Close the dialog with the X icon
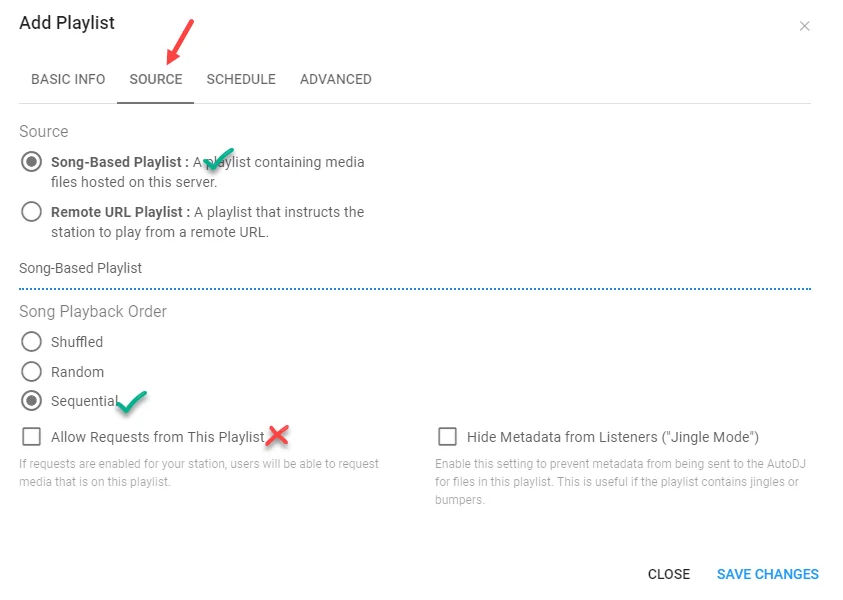The width and height of the screenshot is (843, 600). [804, 26]
